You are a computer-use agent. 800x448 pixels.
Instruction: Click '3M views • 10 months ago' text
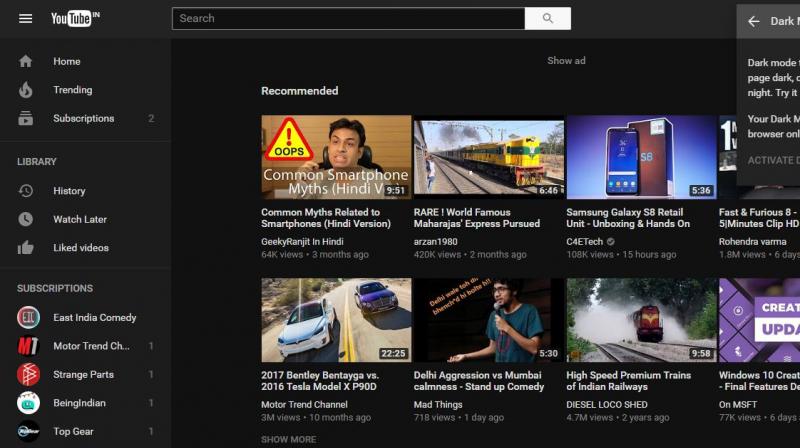coord(316,417)
